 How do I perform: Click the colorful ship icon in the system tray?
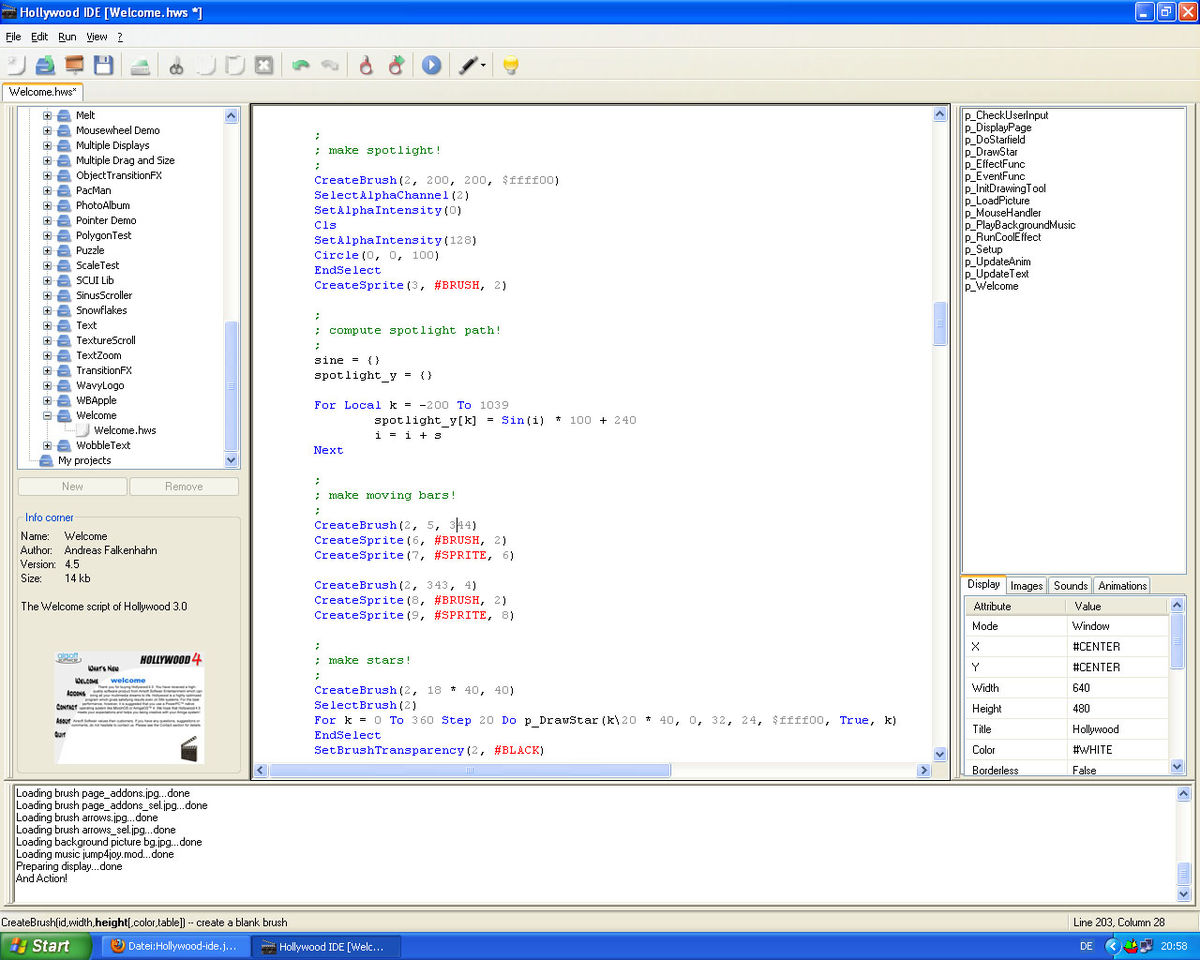point(1131,946)
